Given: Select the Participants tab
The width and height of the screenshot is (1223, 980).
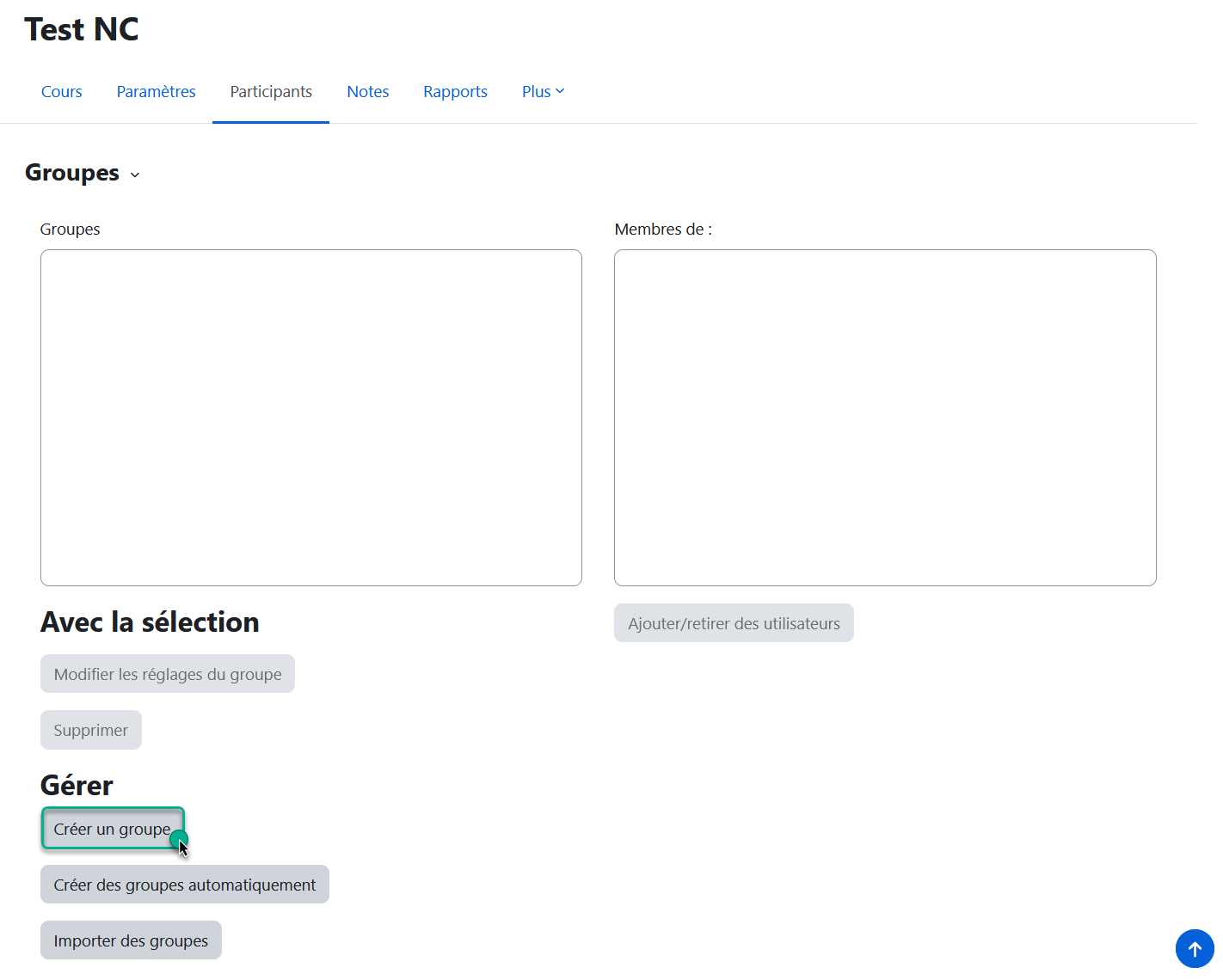Looking at the screenshot, I should tap(271, 92).
